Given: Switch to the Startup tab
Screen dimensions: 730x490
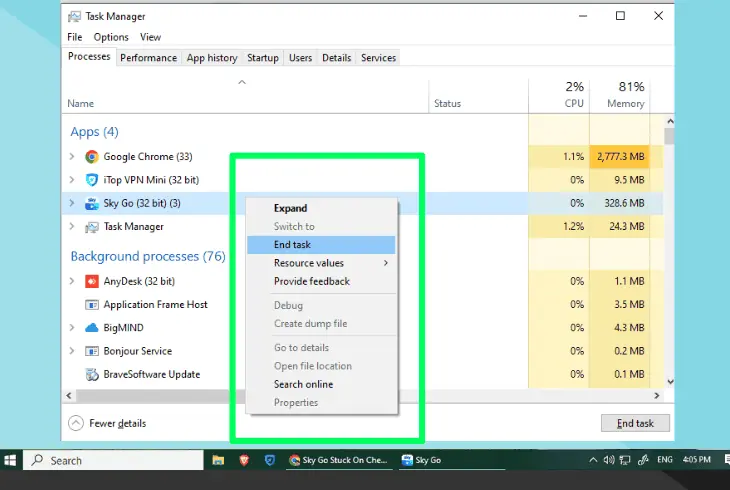Looking at the screenshot, I should (263, 58).
